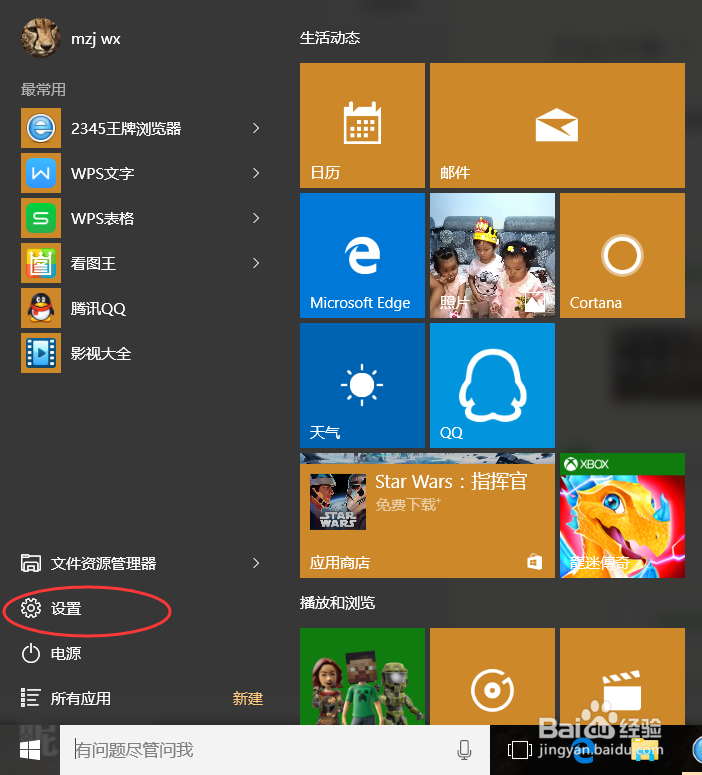Image resolution: width=702 pixels, height=775 pixels.
Task: Launch the 看图王 image viewer icon
Action: pos(41,263)
